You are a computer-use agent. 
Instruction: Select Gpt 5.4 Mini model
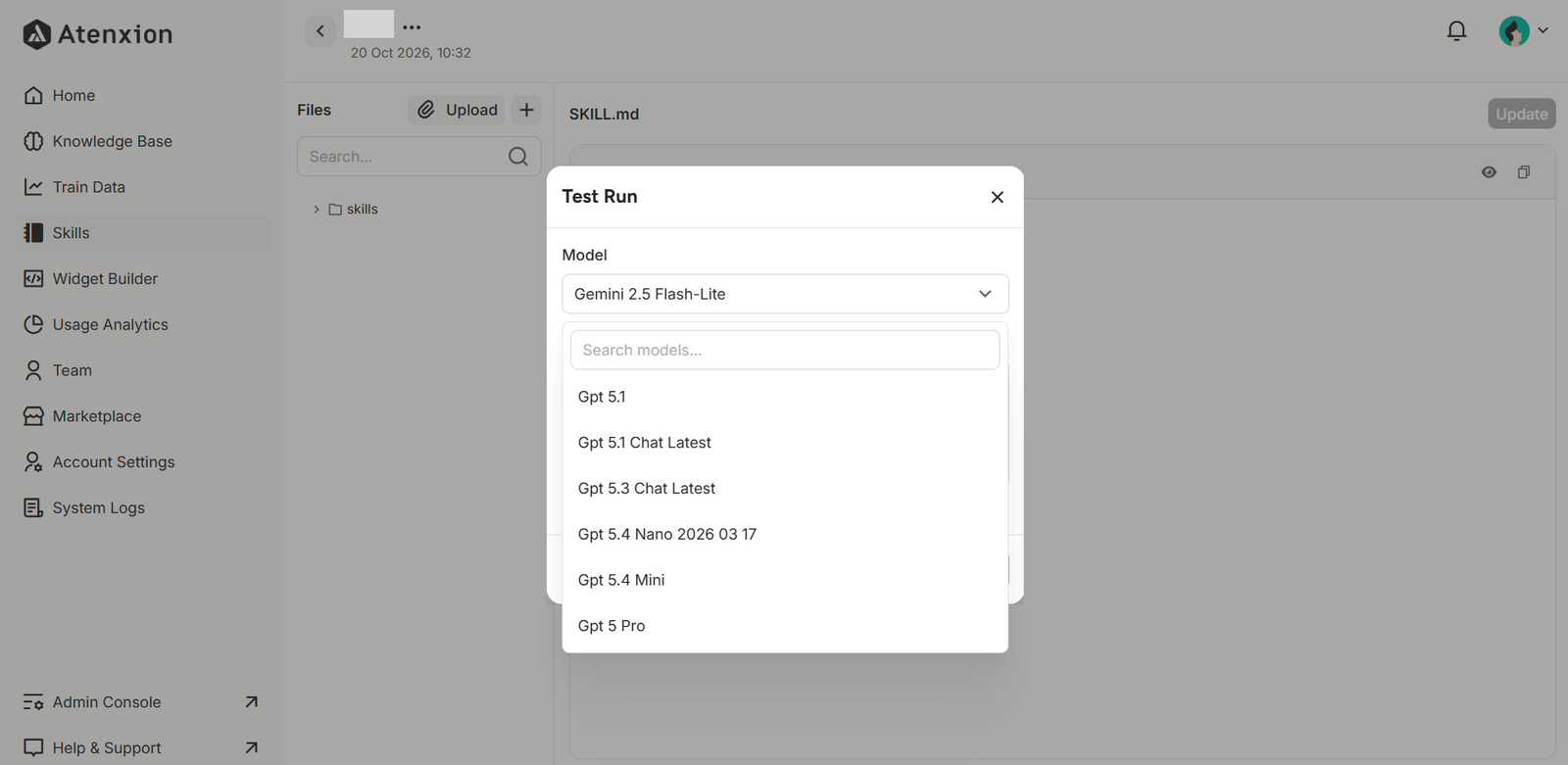pyautogui.click(x=785, y=580)
